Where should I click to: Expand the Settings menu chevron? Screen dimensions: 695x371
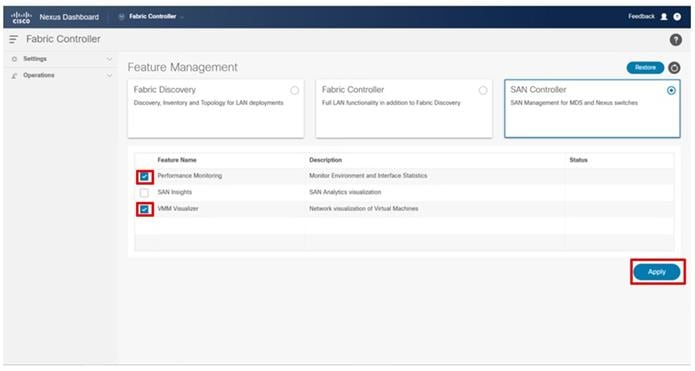point(109,59)
